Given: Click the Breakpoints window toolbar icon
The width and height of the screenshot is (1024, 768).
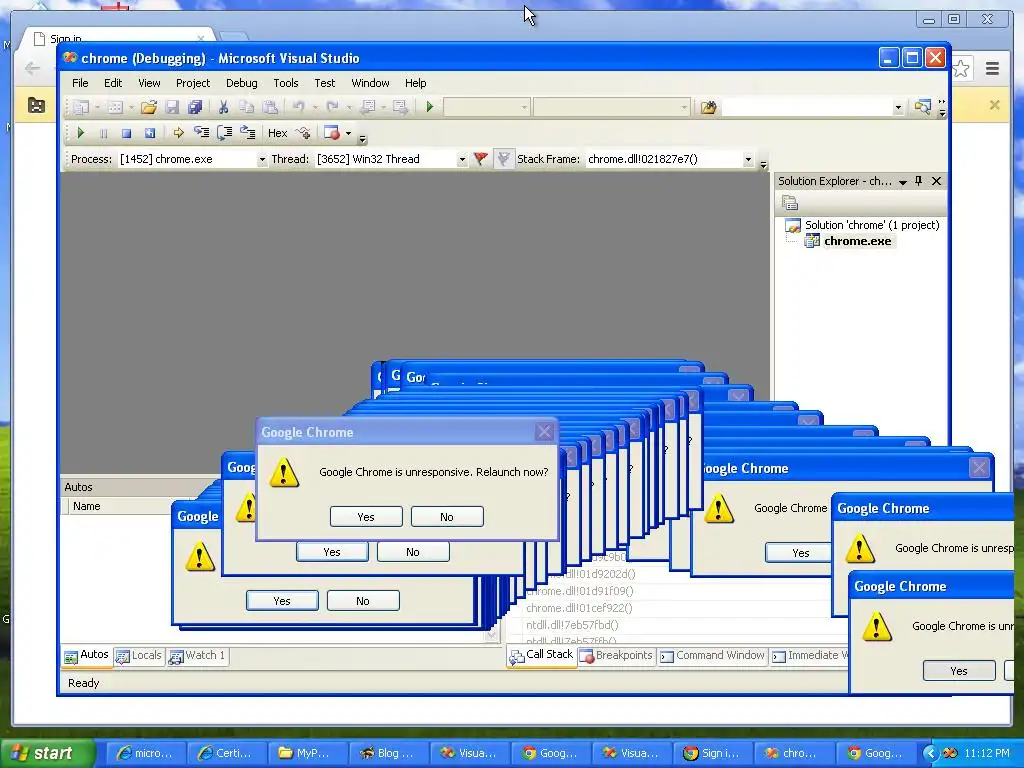Looking at the screenshot, I should (332, 133).
